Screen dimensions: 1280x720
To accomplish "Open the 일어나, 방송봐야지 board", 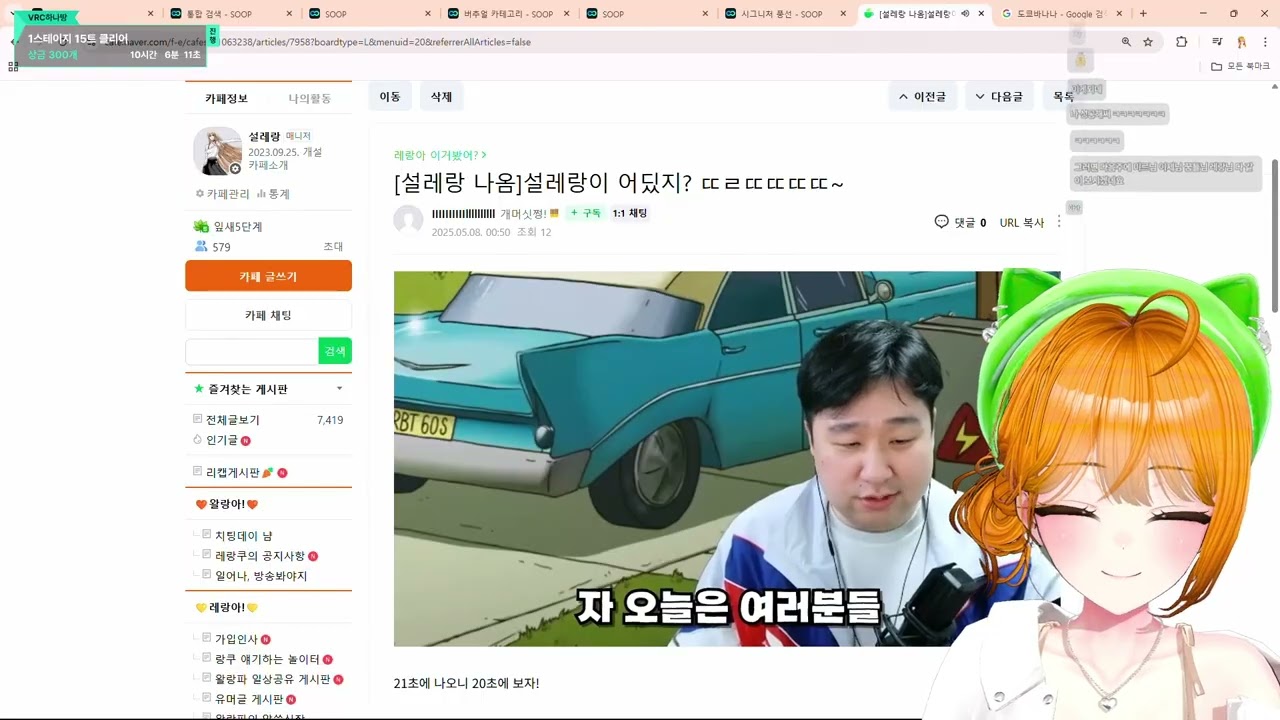I will pyautogui.click(x=261, y=576).
